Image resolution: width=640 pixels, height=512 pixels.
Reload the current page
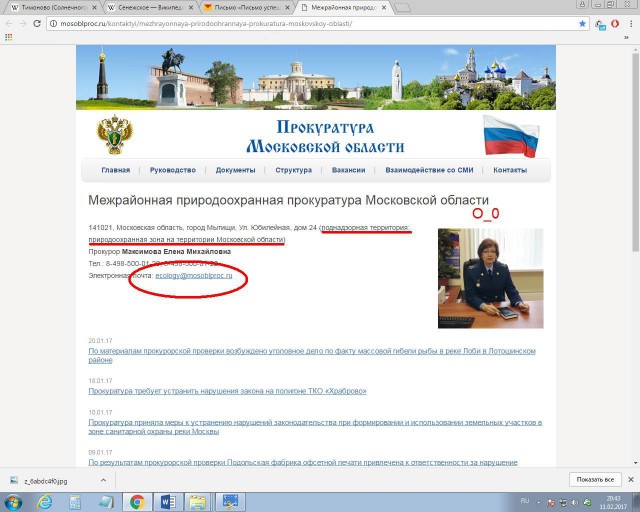pyautogui.click(x=37, y=24)
